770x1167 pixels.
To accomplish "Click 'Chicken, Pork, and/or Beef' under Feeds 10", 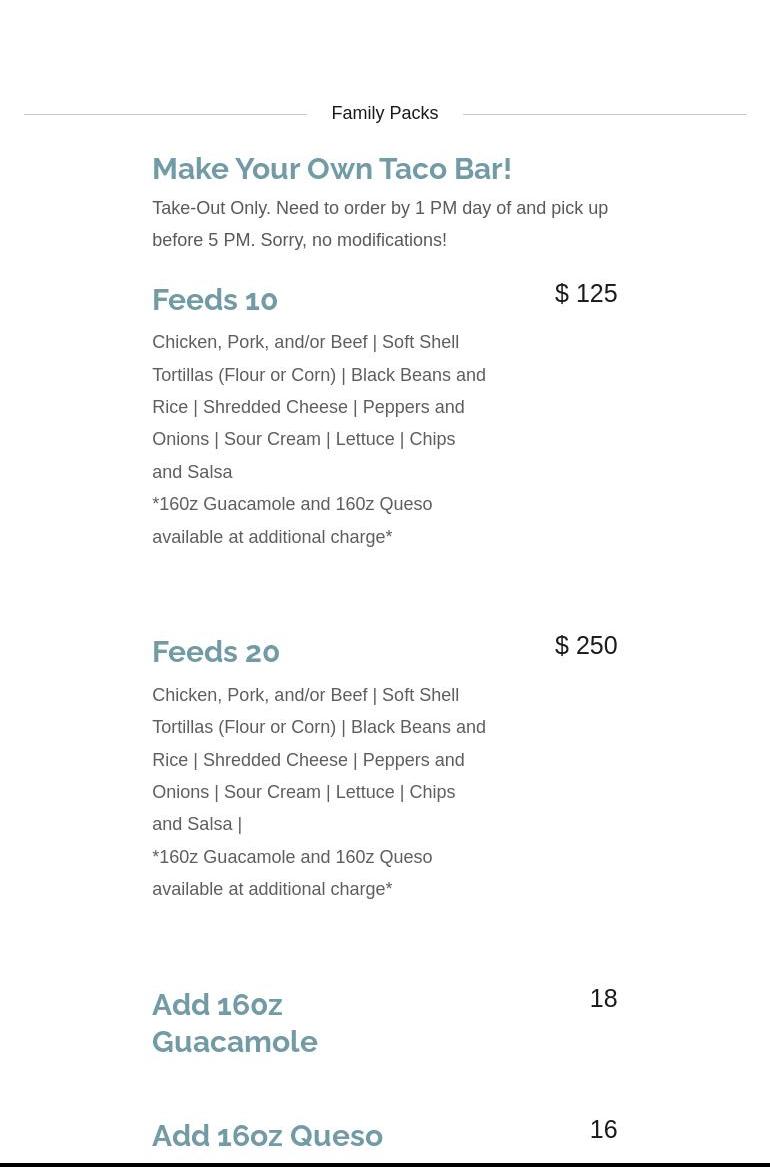I will [x=260, y=342].
